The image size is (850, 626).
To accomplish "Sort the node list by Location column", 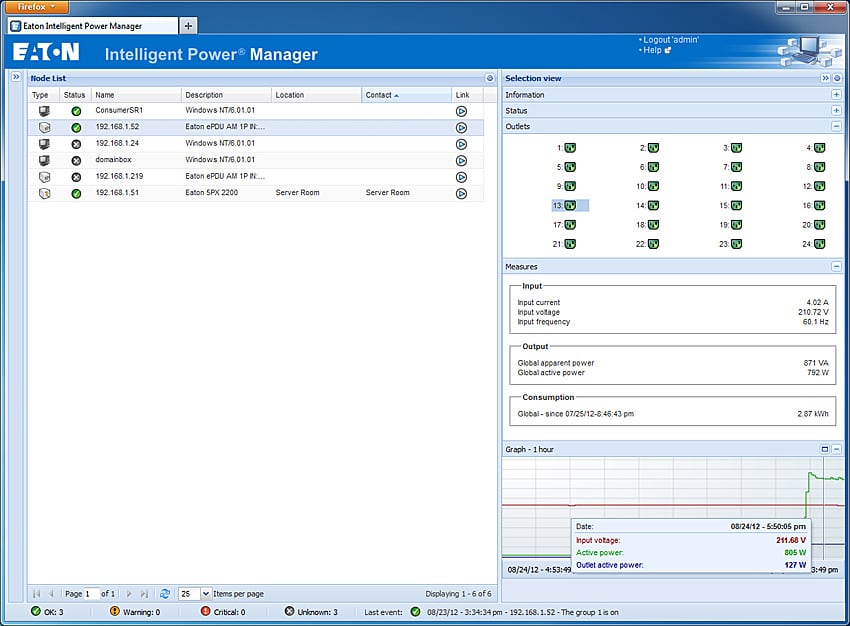I will [316, 95].
